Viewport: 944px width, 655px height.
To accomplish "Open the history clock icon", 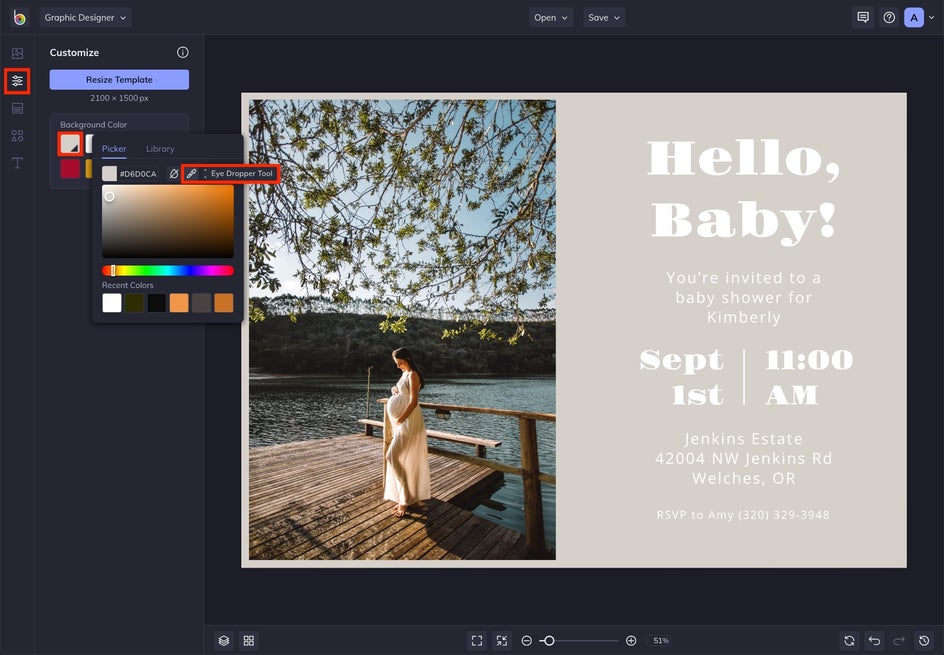I will coord(924,641).
